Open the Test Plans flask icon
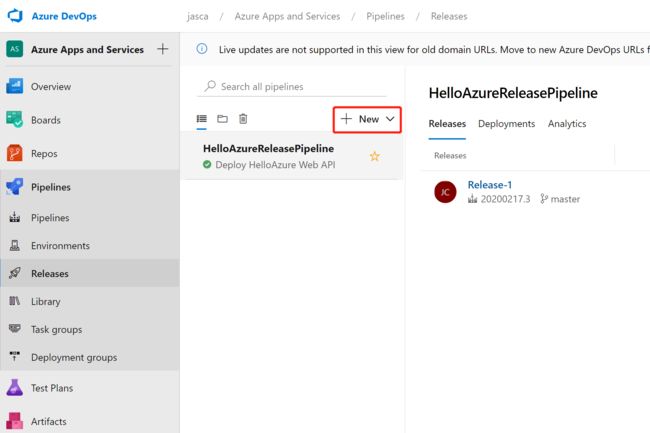The image size is (650, 433). tap(15, 387)
